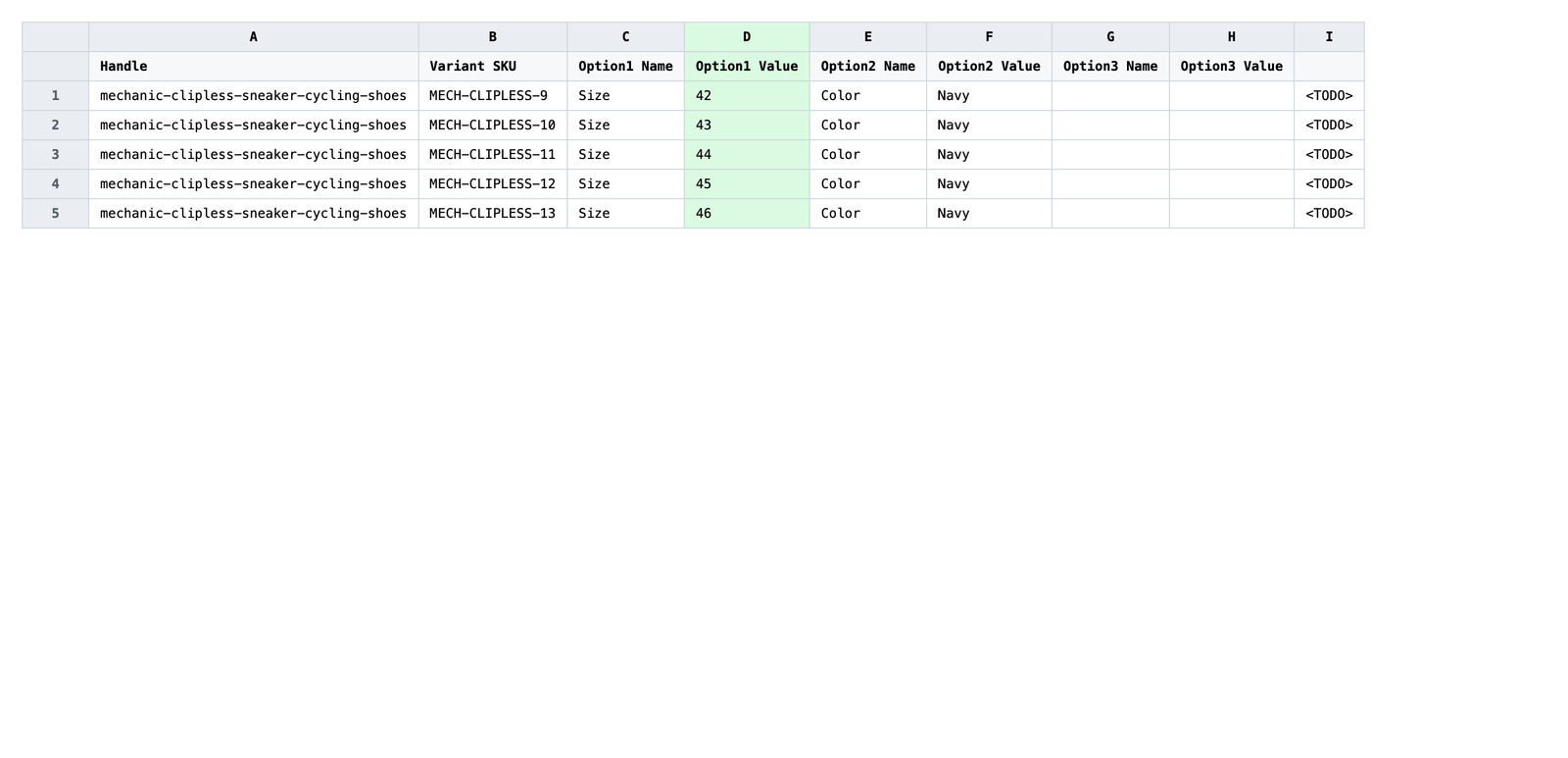
Task: Select the Navy cell in row 4
Action: [x=989, y=184]
